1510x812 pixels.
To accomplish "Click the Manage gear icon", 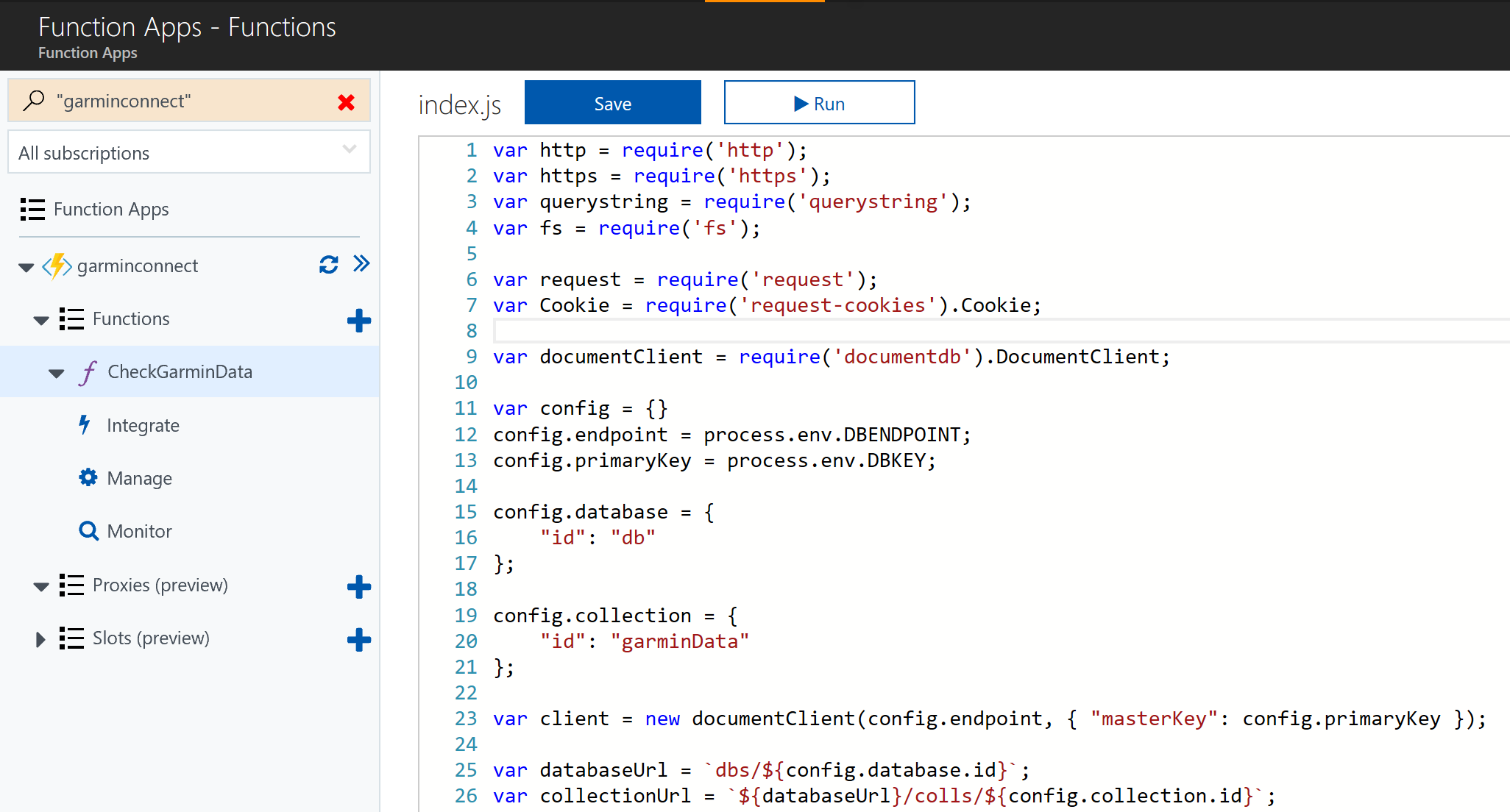I will click(x=88, y=477).
